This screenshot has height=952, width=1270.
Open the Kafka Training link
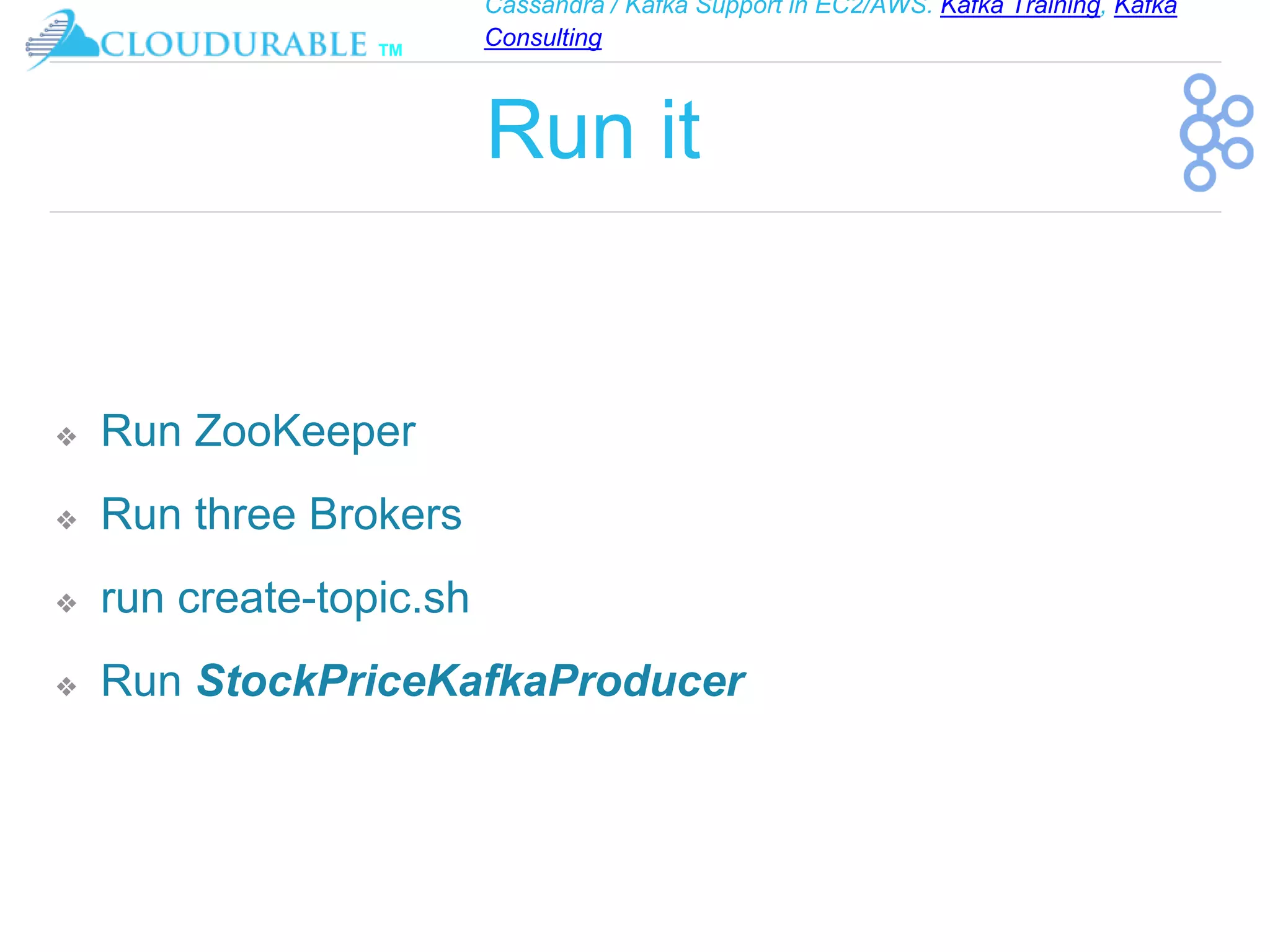pyautogui.click(x=1019, y=7)
